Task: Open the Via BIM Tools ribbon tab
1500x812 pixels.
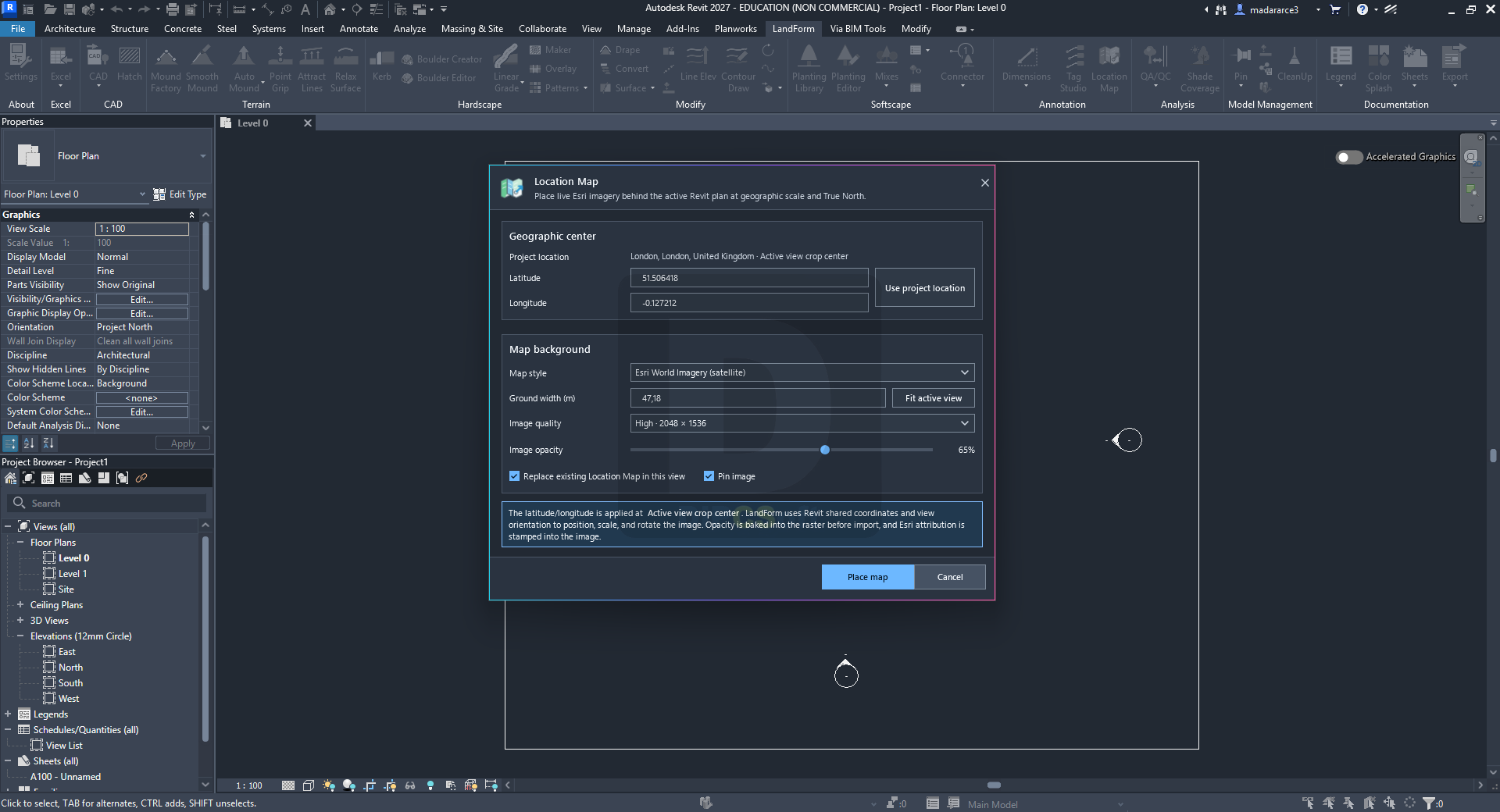Action: [x=858, y=29]
